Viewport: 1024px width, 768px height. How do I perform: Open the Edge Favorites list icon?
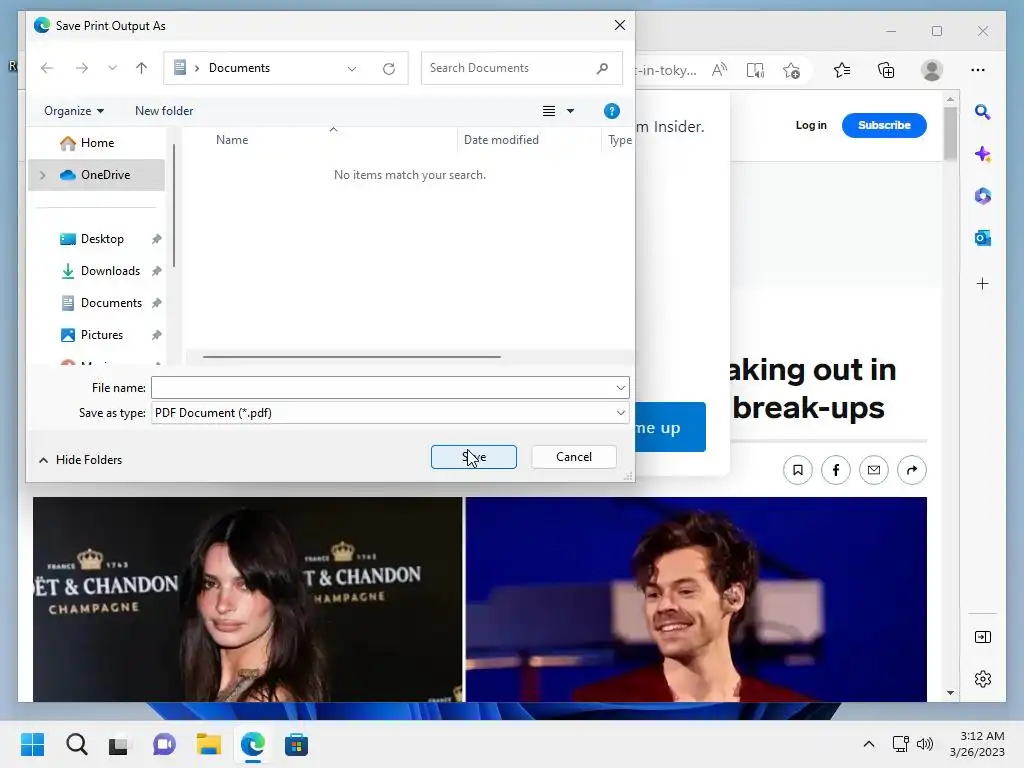[x=842, y=70]
